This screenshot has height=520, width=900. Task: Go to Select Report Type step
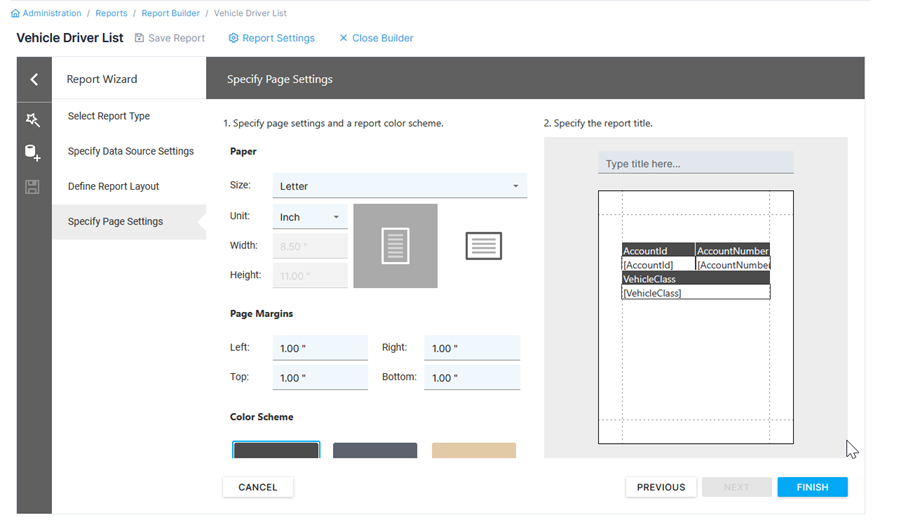point(109,116)
